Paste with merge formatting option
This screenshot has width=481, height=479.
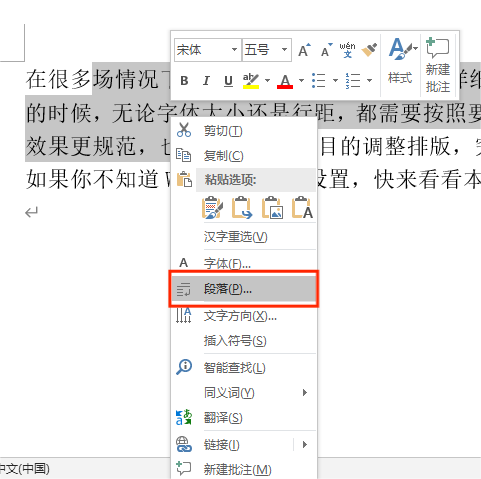(242, 208)
